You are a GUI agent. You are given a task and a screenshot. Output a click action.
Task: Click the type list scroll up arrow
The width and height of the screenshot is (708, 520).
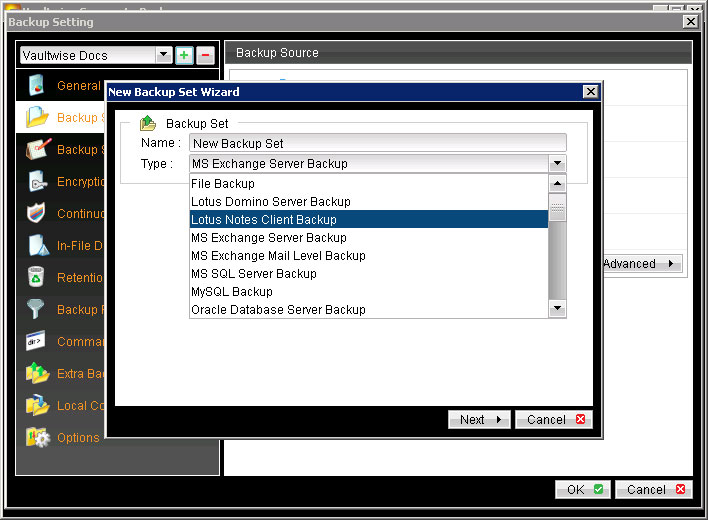pos(557,183)
